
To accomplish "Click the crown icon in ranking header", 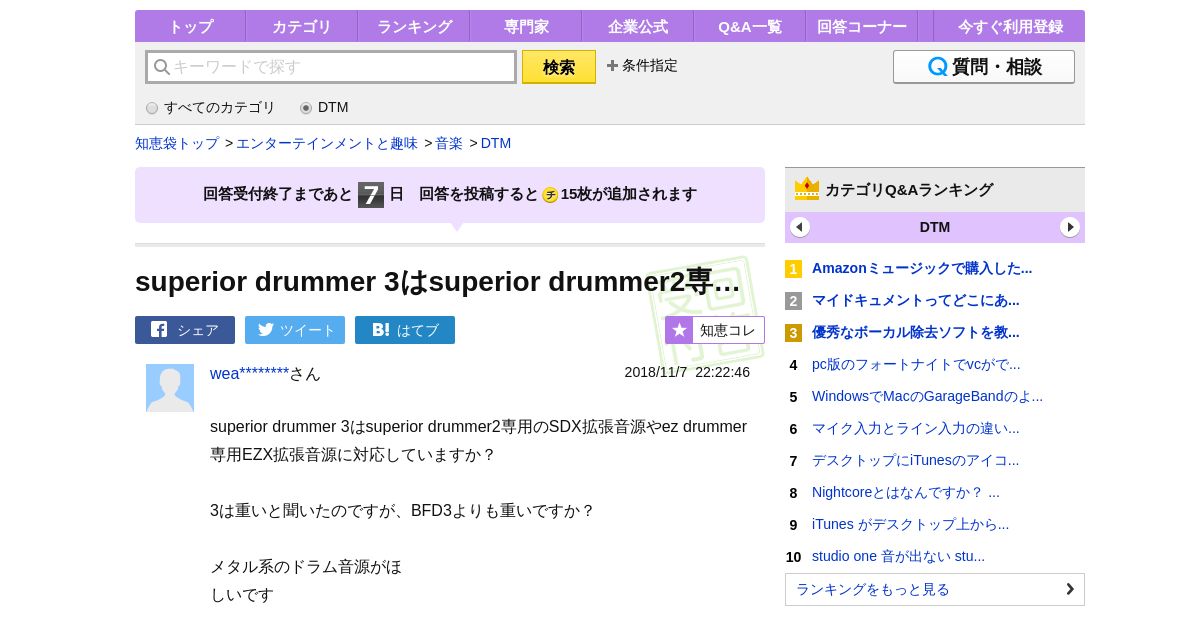I will (x=806, y=189).
